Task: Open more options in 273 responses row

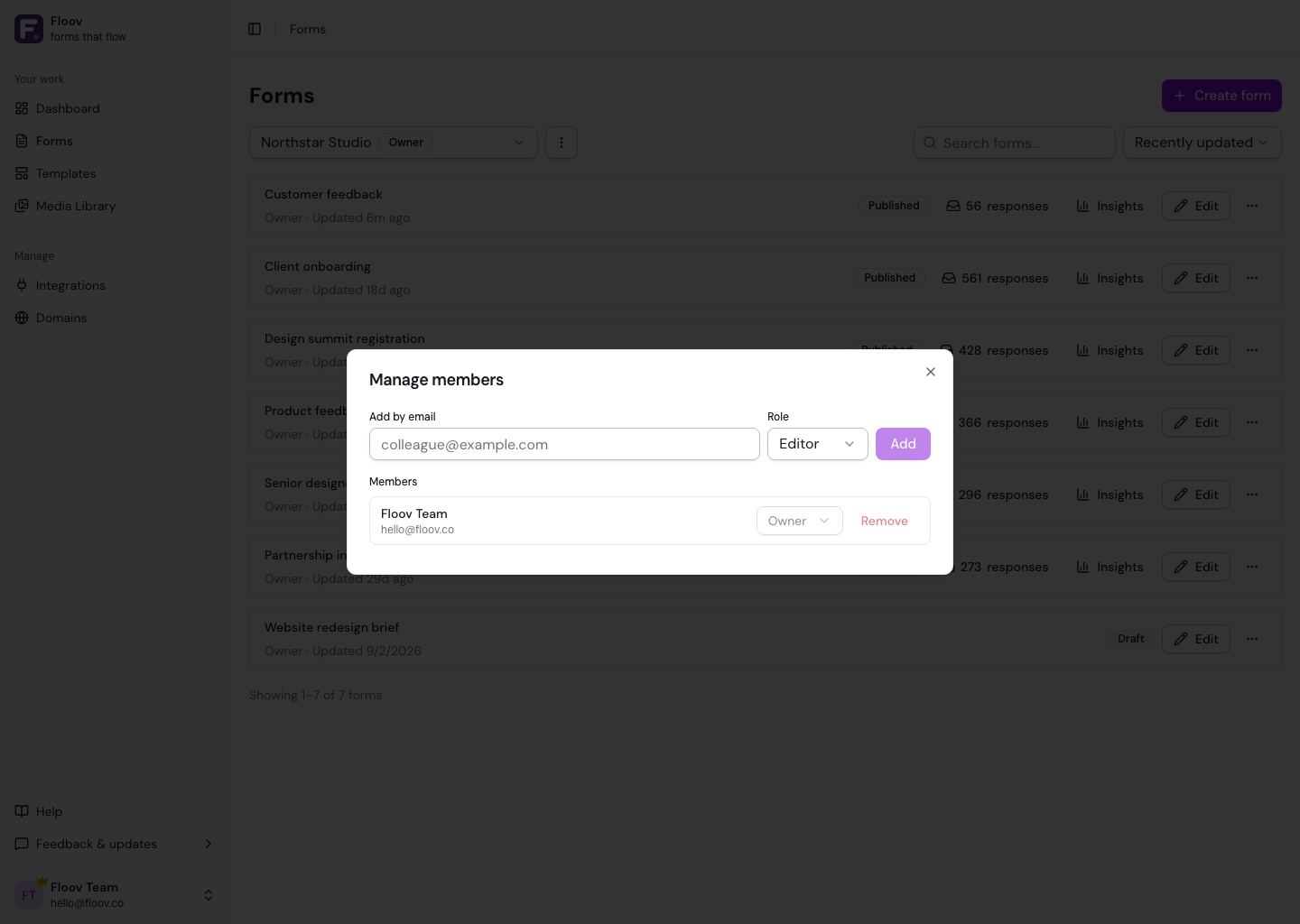Action: 1252,567
